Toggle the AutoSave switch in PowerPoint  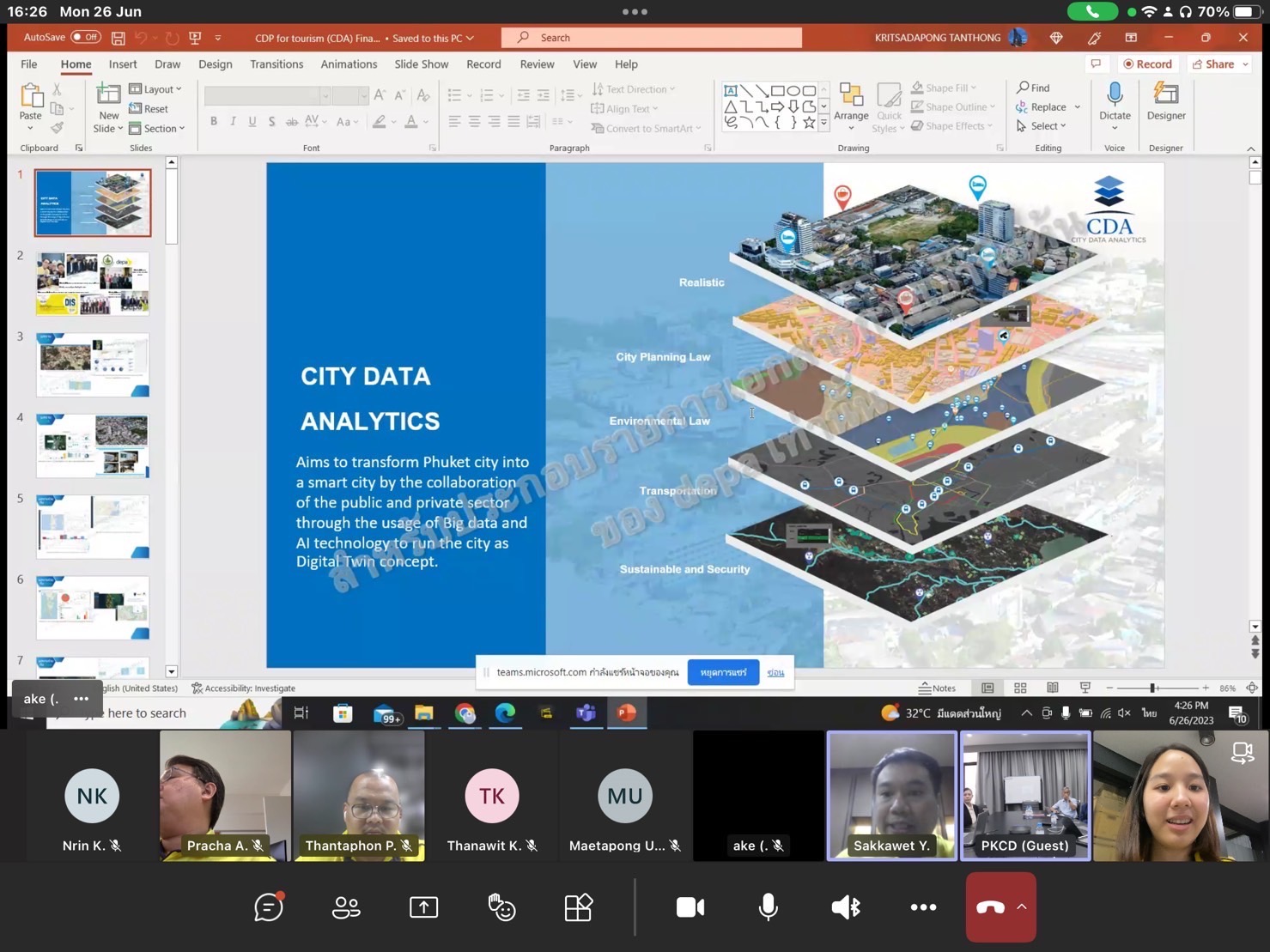pyautogui.click(x=86, y=38)
